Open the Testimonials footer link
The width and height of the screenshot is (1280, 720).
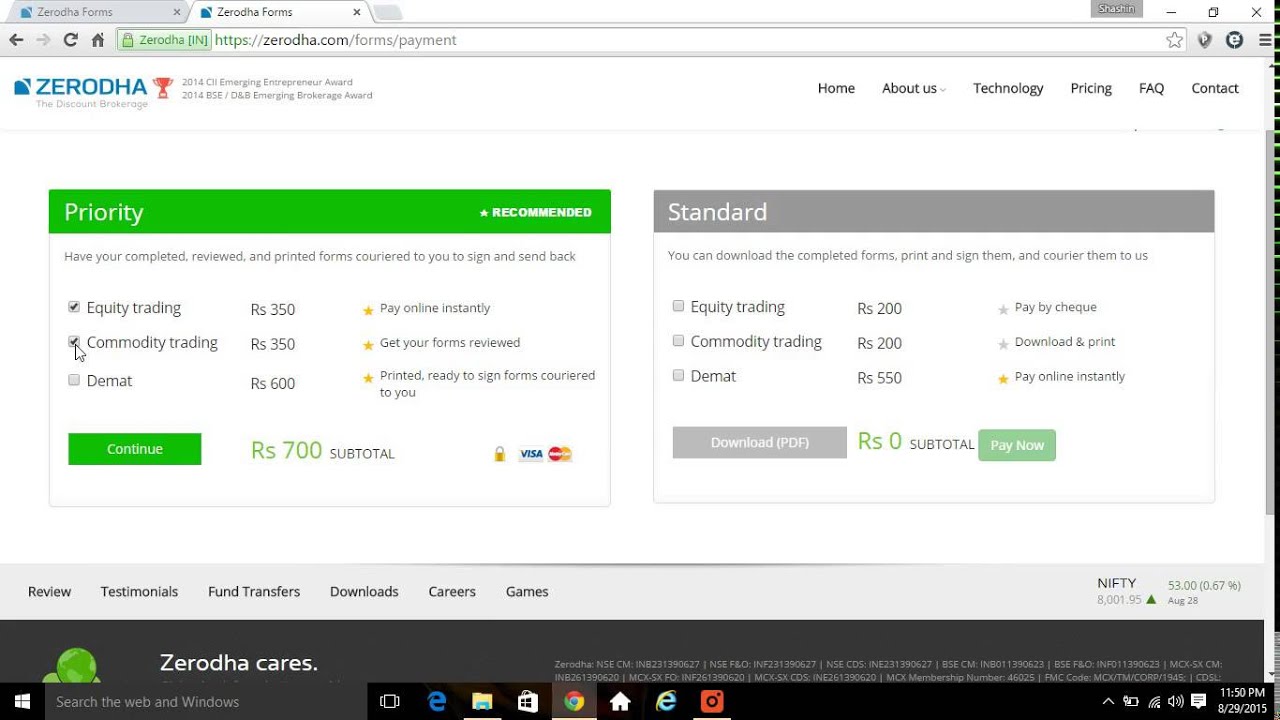click(x=139, y=591)
